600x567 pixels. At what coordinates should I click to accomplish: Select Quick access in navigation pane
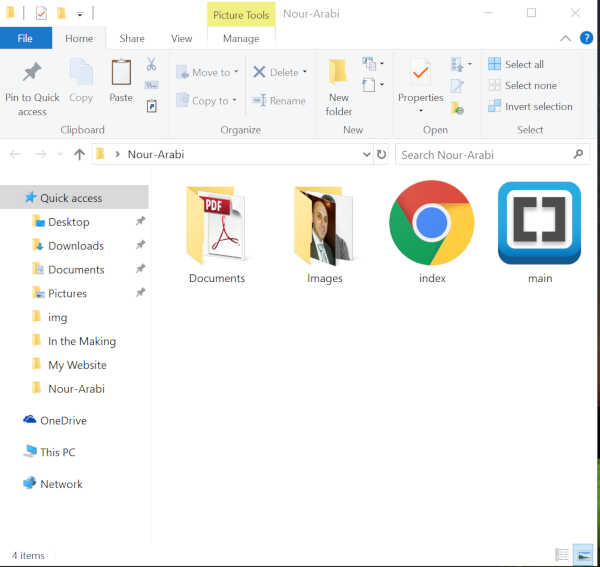74,197
